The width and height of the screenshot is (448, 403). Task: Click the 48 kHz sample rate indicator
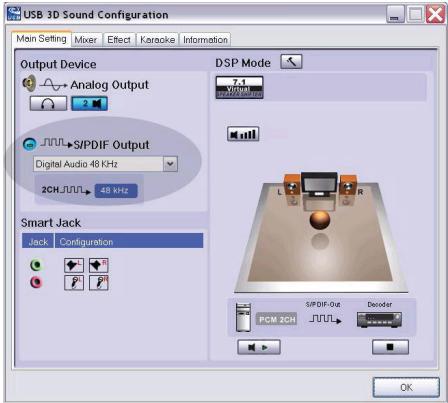click(x=116, y=190)
